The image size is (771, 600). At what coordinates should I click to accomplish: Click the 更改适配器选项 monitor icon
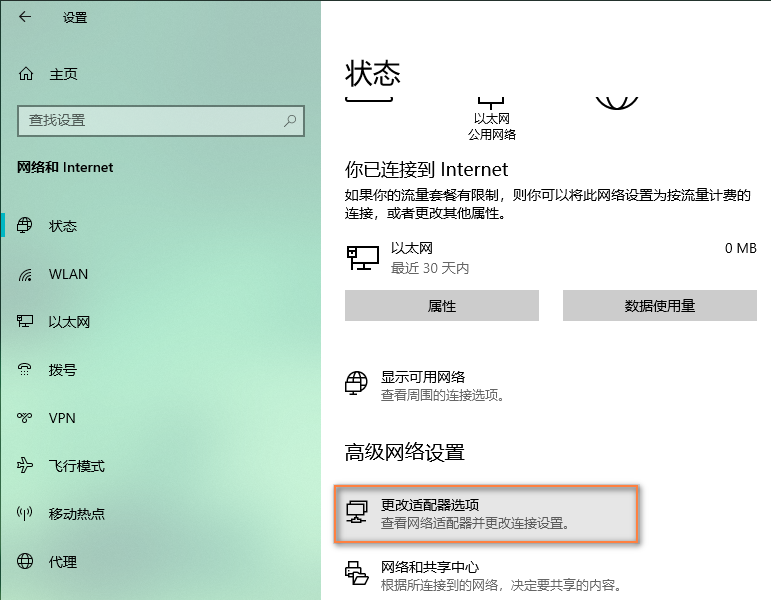click(x=356, y=512)
